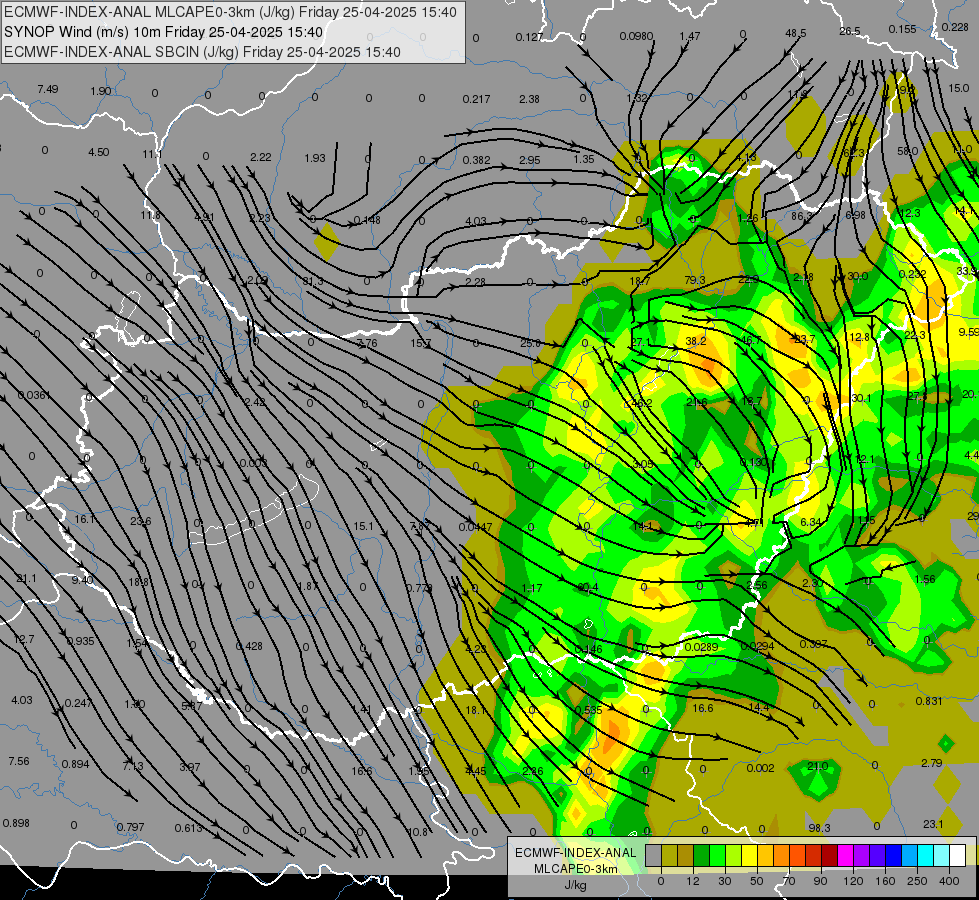The image size is (979, 900).
Task: Click the legend scale value '50'
Action: coord(757,881)
